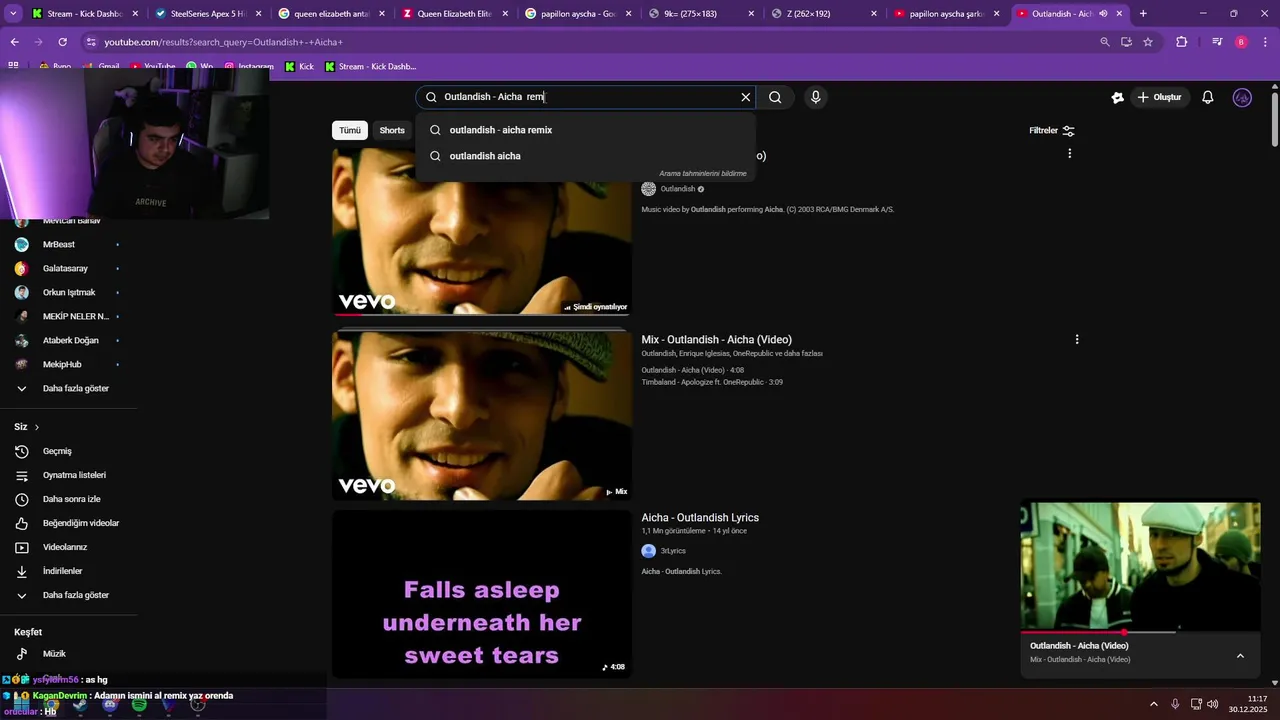The width and height of the screenshot is (1280, 720).
Task: Open 'Stream - Kick Dashb...' bookmark
Action: pos(369,66)
